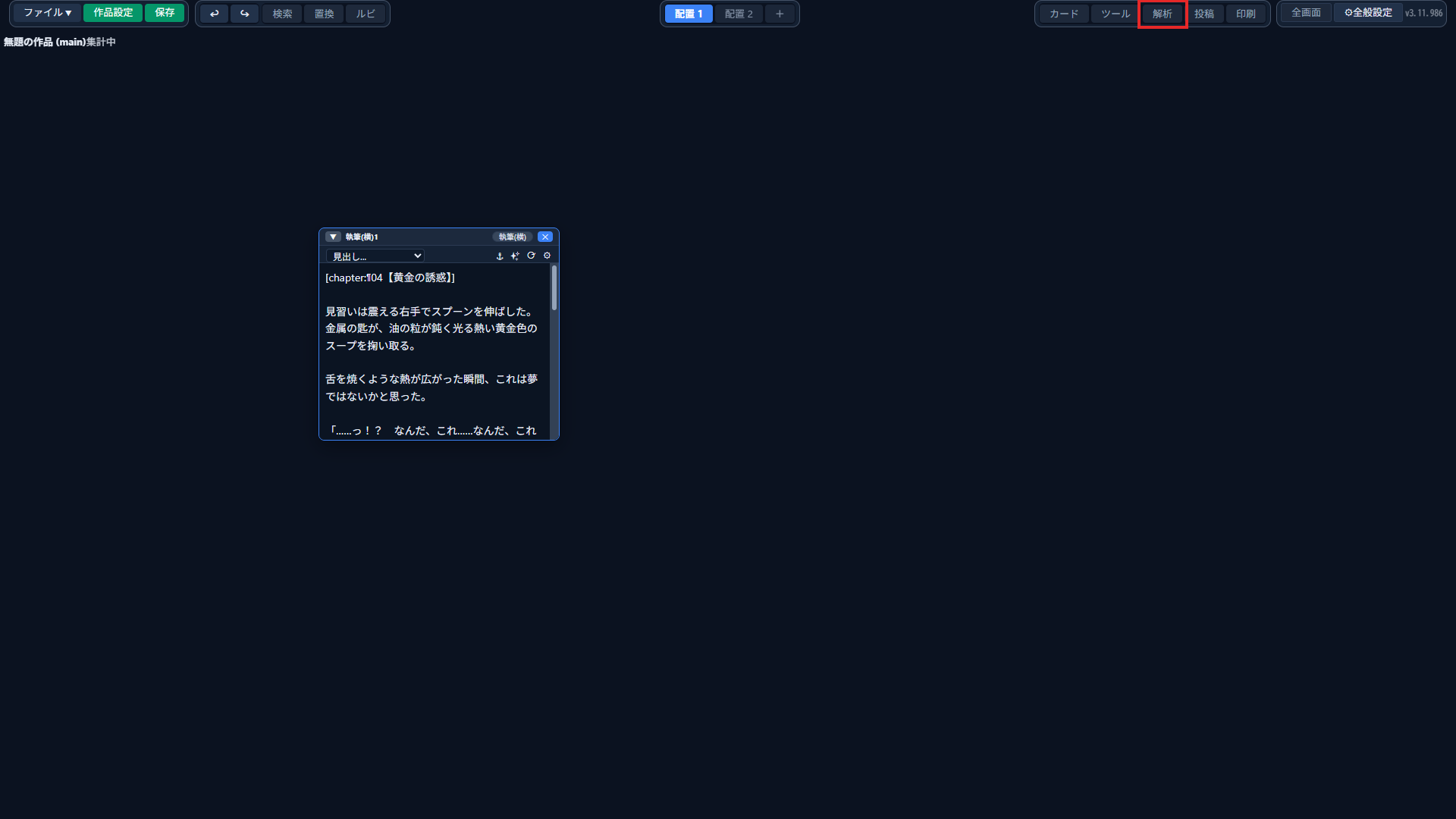This screenshot has height=819, width=1456.
Task: Click the 無題の作品 (main) title text
Action: tap(45, 42)
